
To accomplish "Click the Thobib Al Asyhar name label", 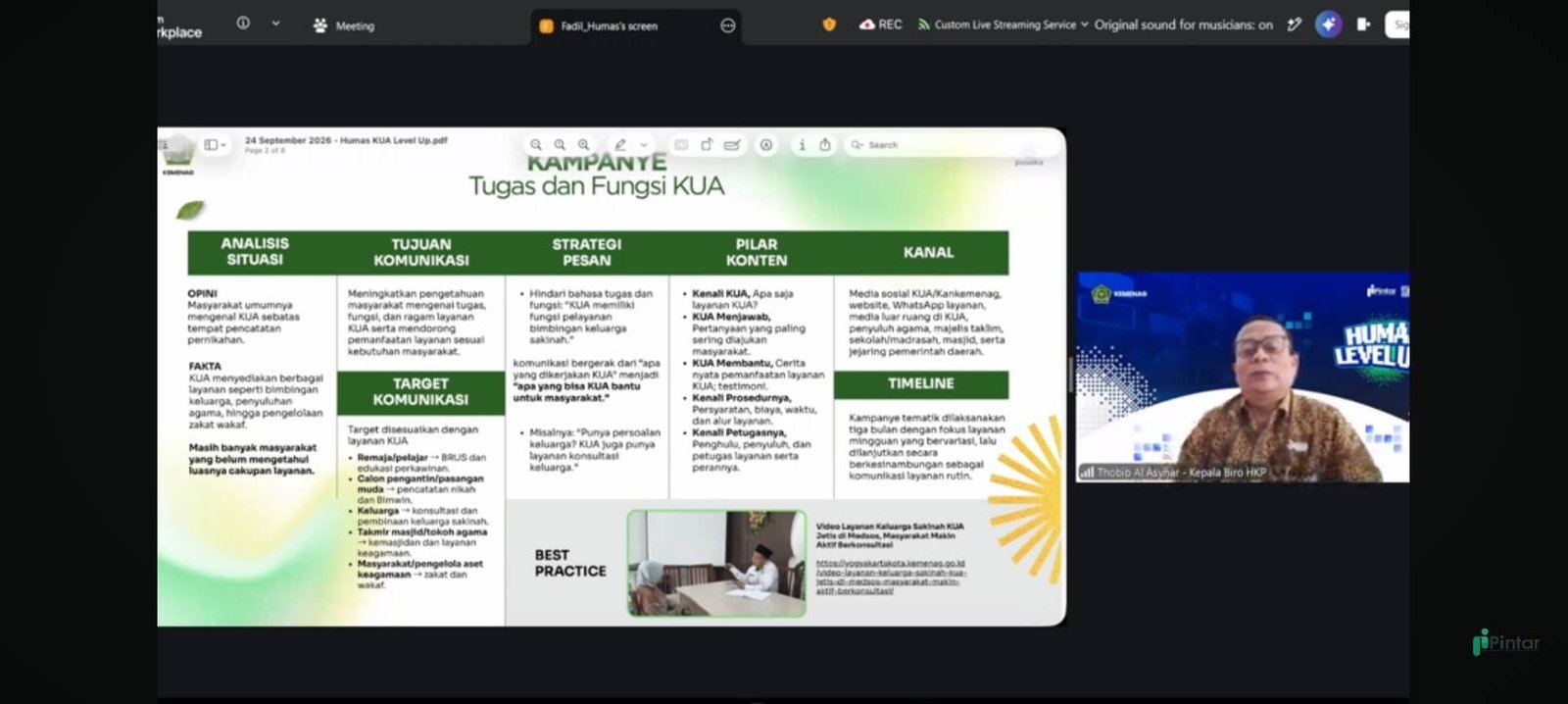I will (1182, 473).
